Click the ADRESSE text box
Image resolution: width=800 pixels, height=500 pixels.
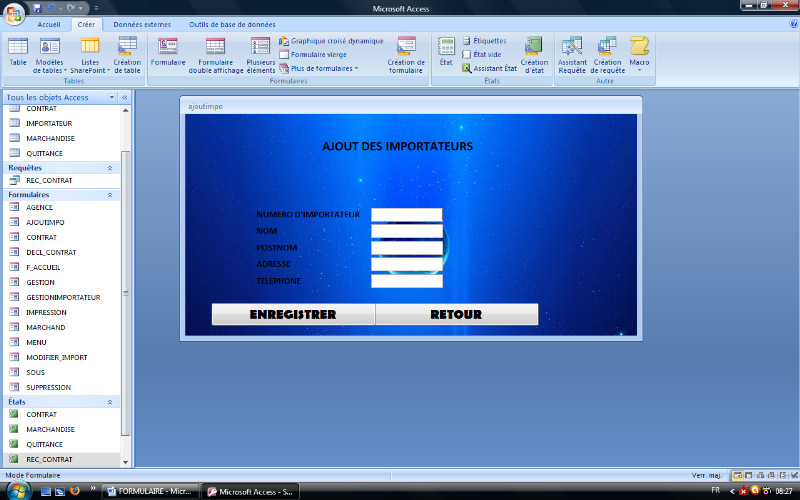click(x=407, y=264)
